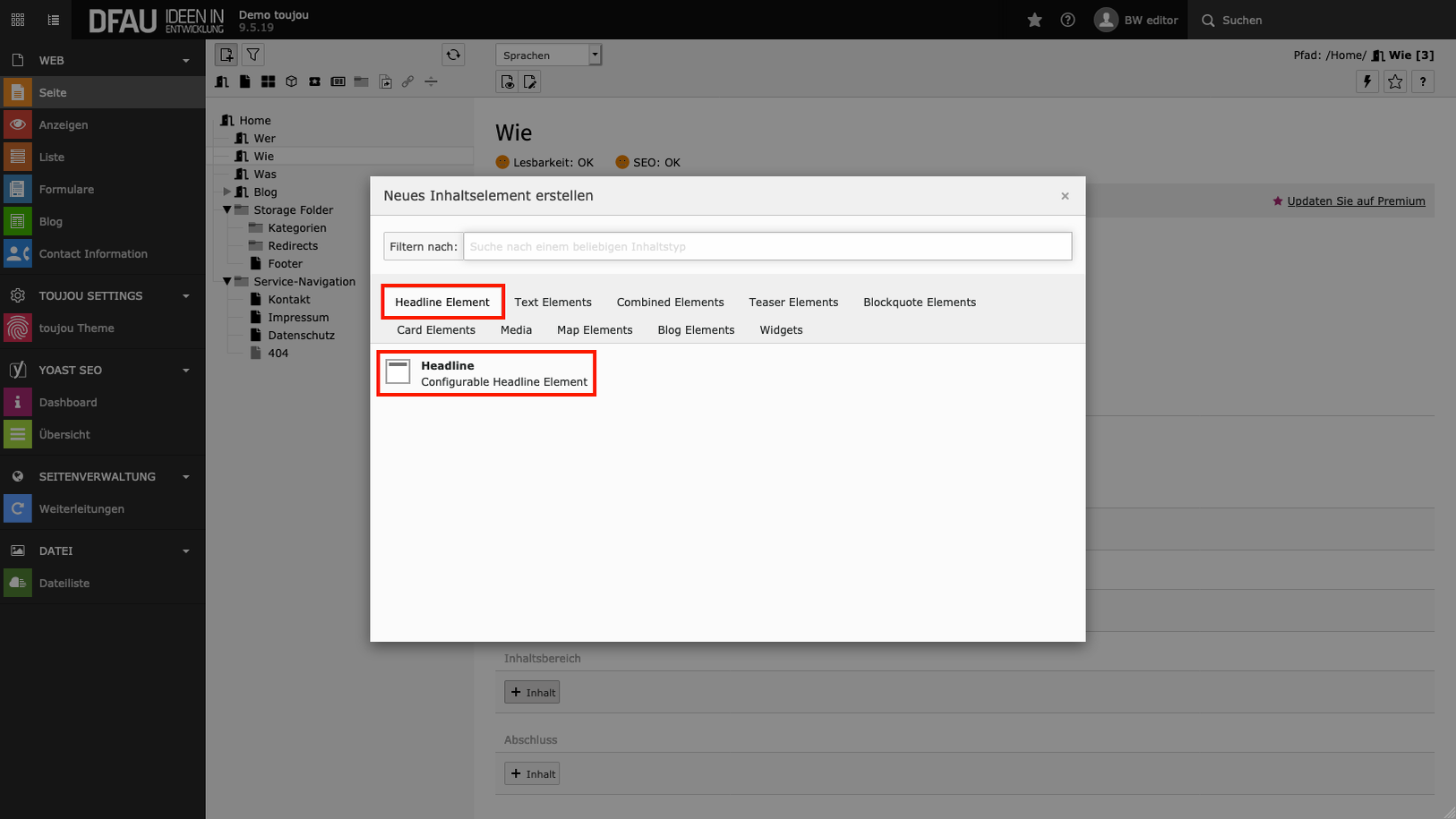The height and width of the screenshot is (819, 1456).
Task: Click the Updaten Sie auf Premium link
Action: pyautogui.click(x=1356, y=201)
